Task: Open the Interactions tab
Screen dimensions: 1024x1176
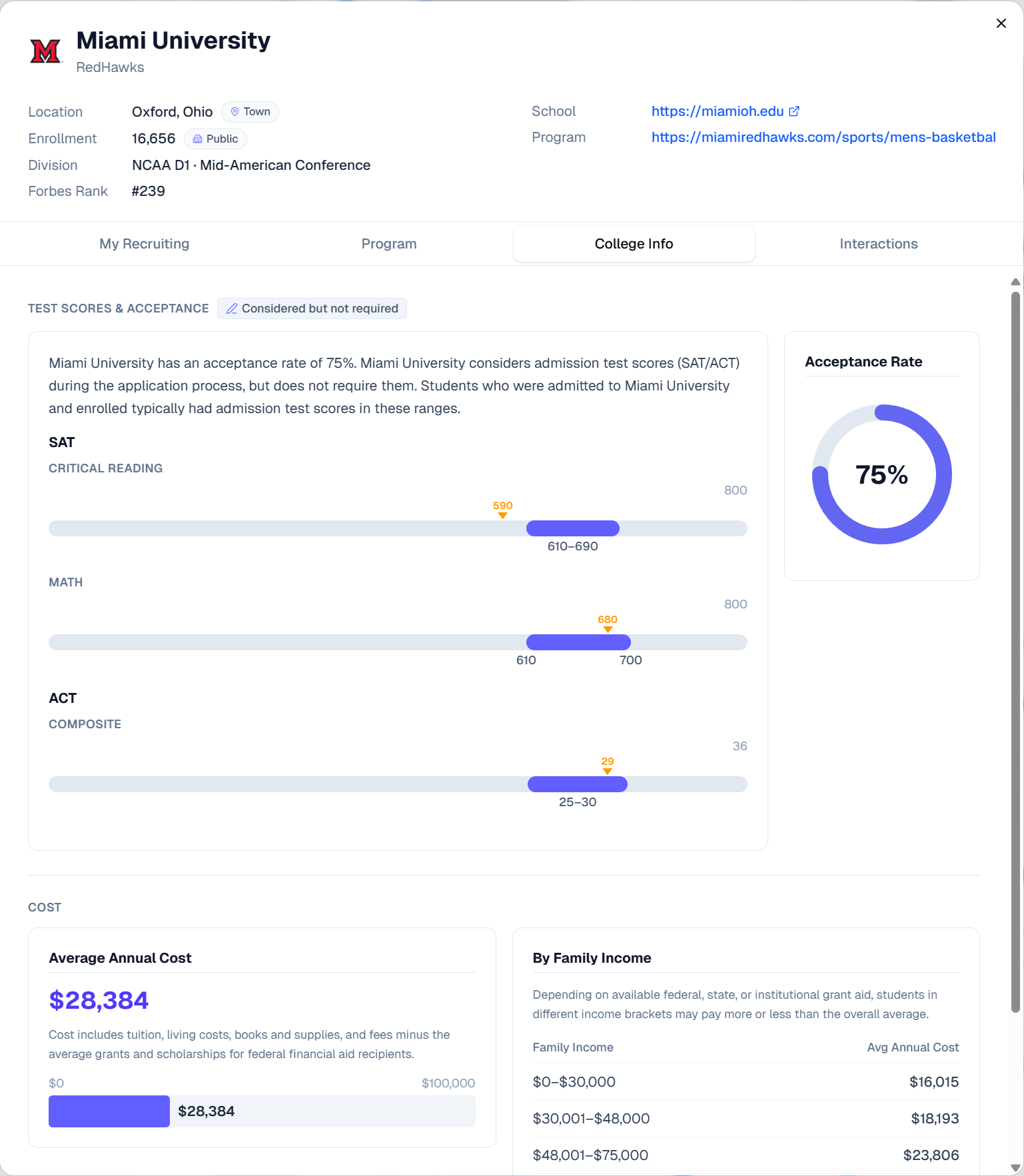Action: [879, 244]
